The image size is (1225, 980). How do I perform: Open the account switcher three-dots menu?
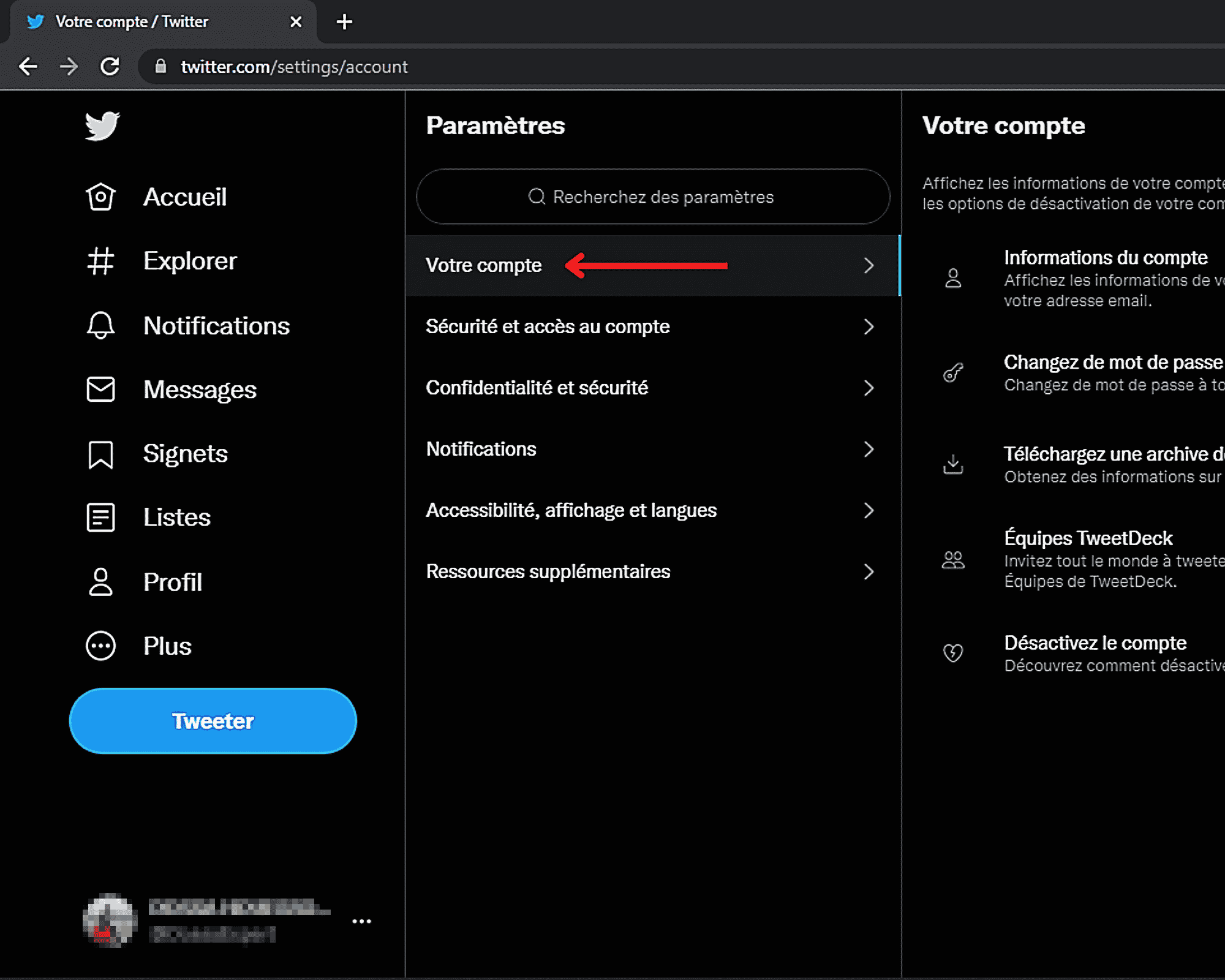pos(362,921)
